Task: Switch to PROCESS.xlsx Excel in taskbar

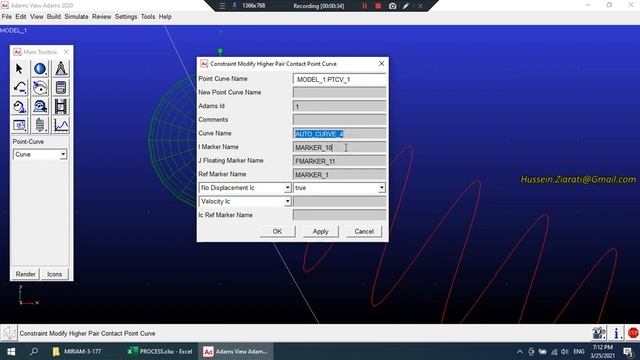Action: (x=160, y=351)
